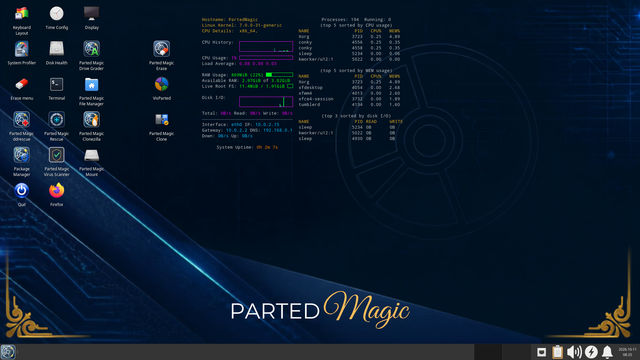640x360 pixels.
Task: Select the dark workspace switcher box
Action: [x=488, y=352]
